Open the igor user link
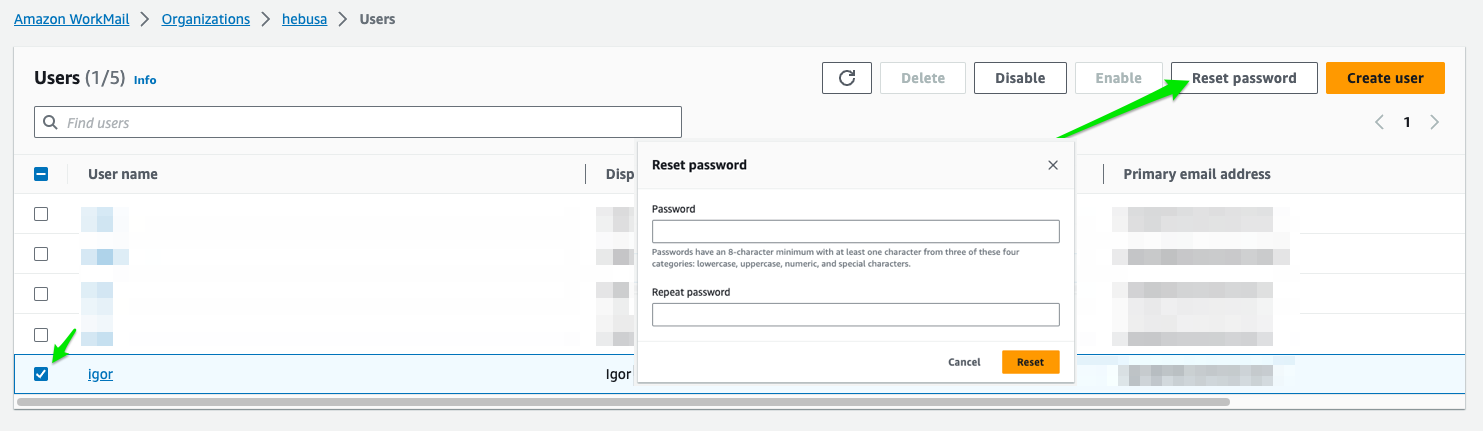The width and height of the screenshot is (1483, 431). [x=100, y=375]
